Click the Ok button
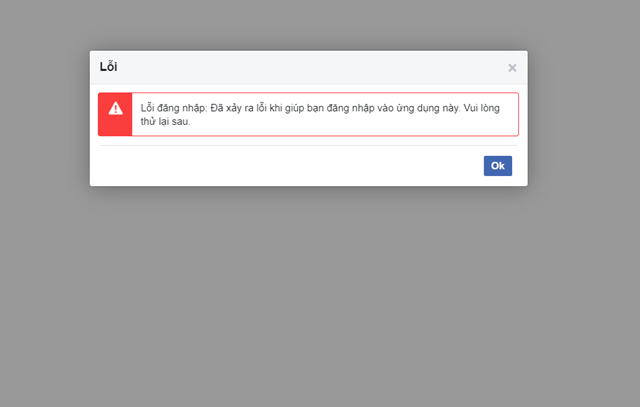 (x=497, y=166)
